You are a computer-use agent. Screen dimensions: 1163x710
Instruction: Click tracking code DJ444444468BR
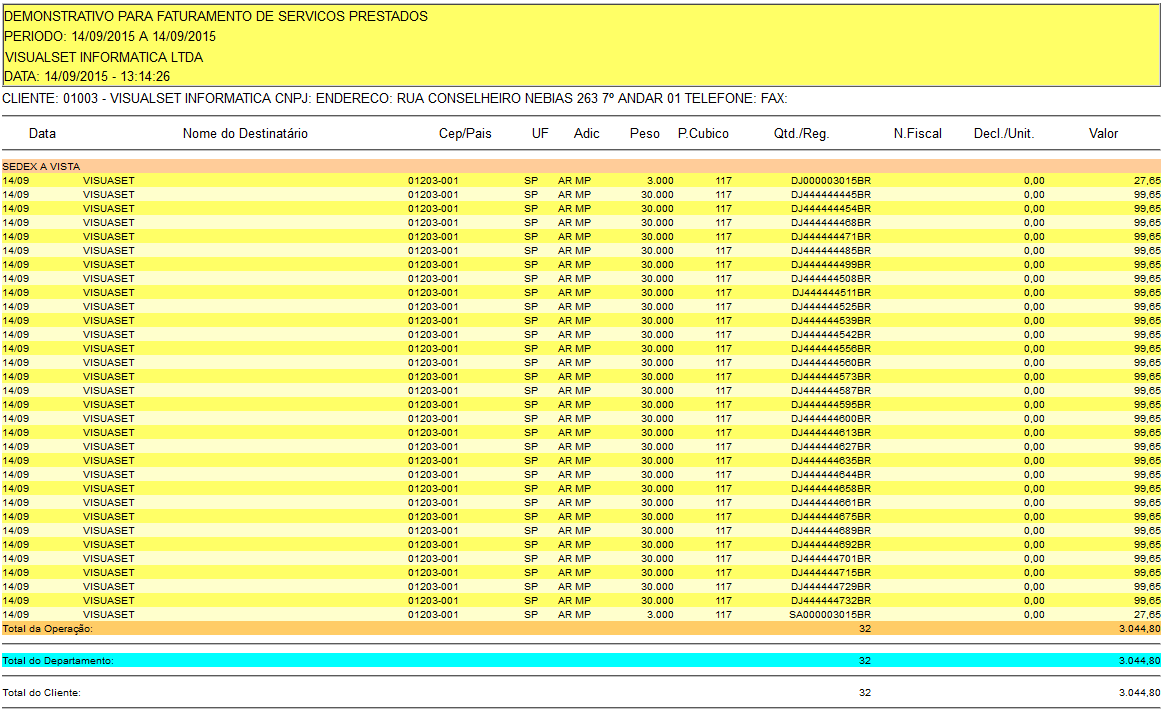point(831,223)
